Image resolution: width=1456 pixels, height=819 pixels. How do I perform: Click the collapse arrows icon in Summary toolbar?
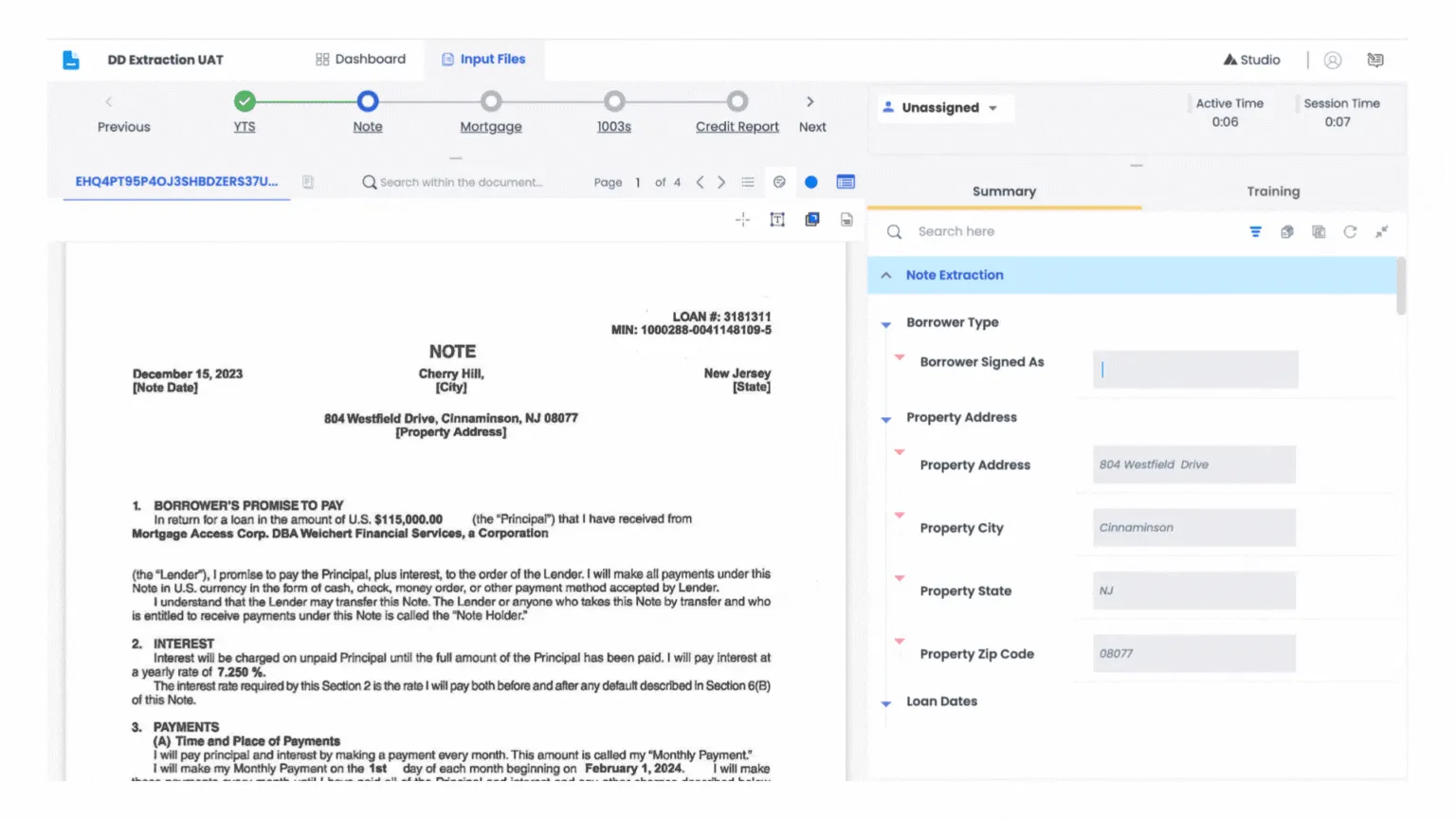pyautogui.click(x=1382, y=232)
